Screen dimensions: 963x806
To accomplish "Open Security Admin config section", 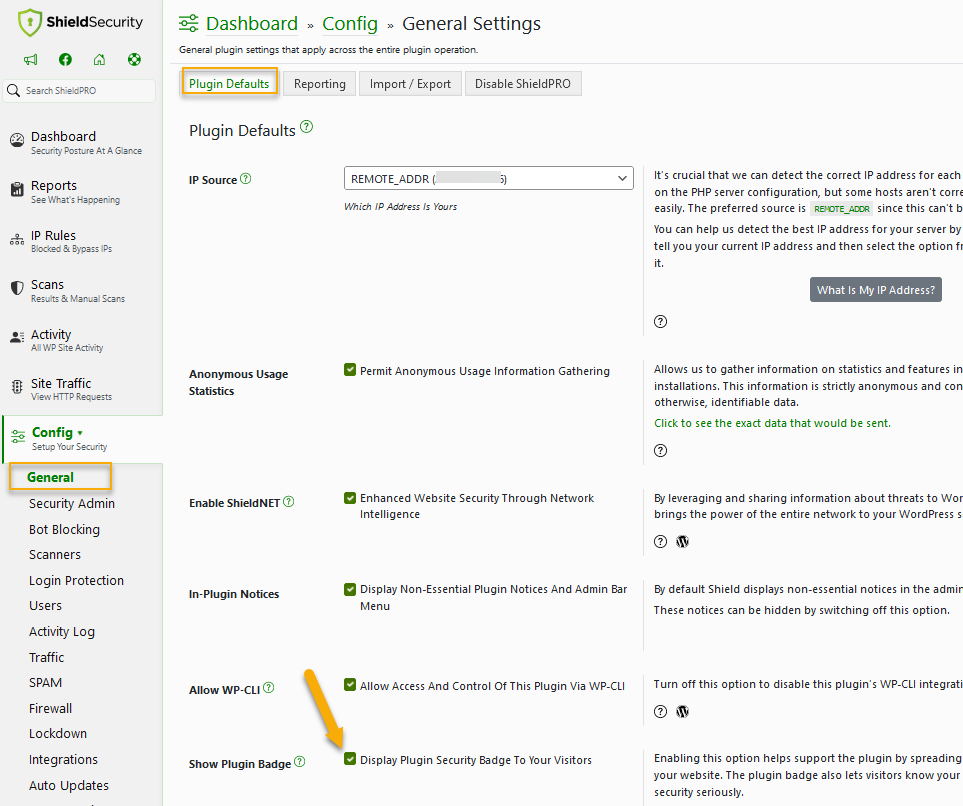I will (x=72, y=504).
